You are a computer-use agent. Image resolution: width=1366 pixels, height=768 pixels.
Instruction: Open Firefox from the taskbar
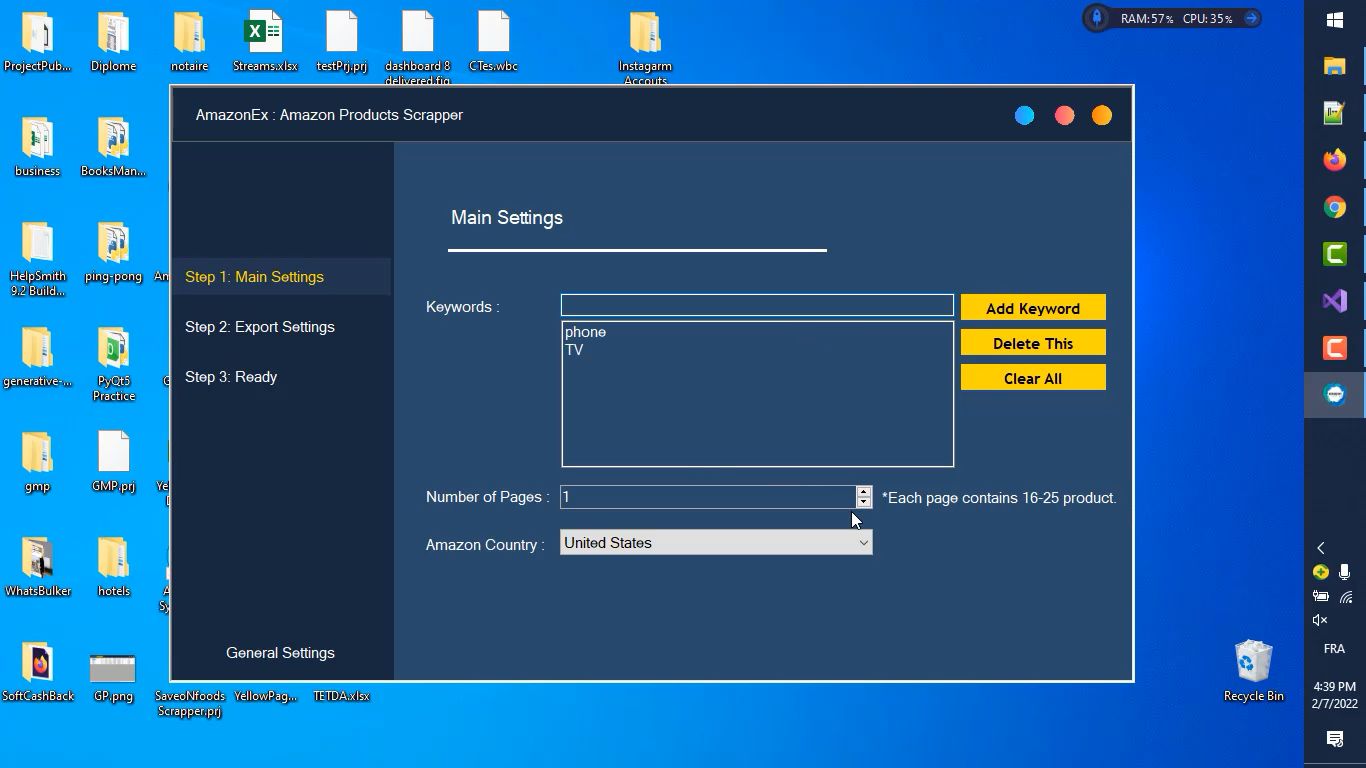pos(1334,160)
